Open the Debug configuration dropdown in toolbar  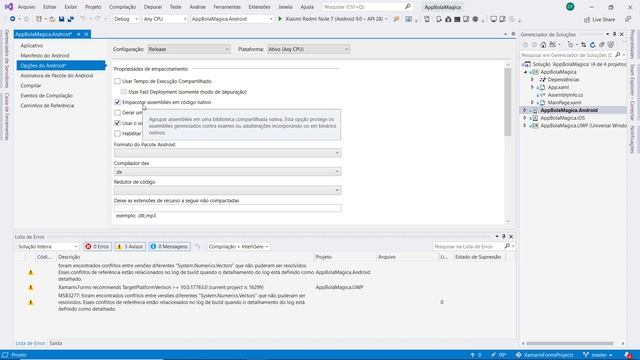tap(125, 19)
